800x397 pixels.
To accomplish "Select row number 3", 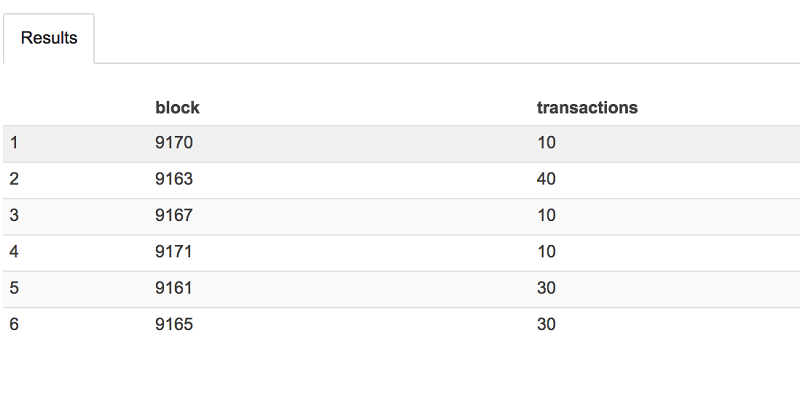I will (x=14, y=215).
